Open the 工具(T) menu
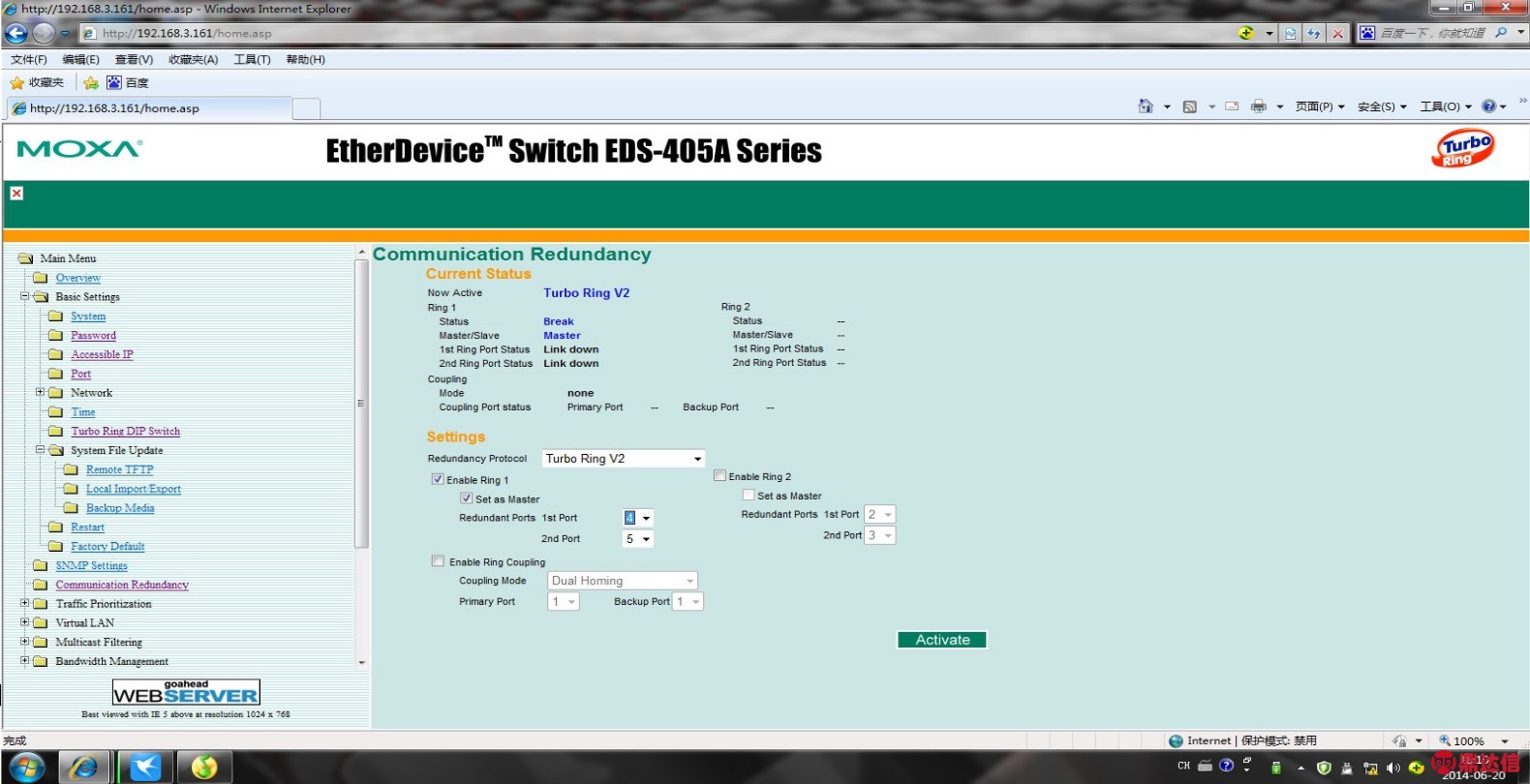 click(252, 60)
